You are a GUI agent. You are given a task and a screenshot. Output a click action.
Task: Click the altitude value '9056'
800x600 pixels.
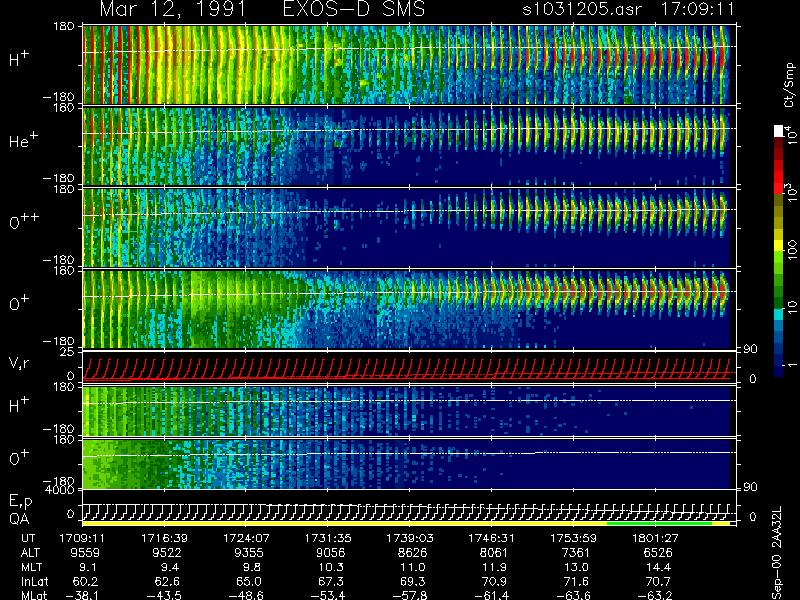(x=330, y=553)
